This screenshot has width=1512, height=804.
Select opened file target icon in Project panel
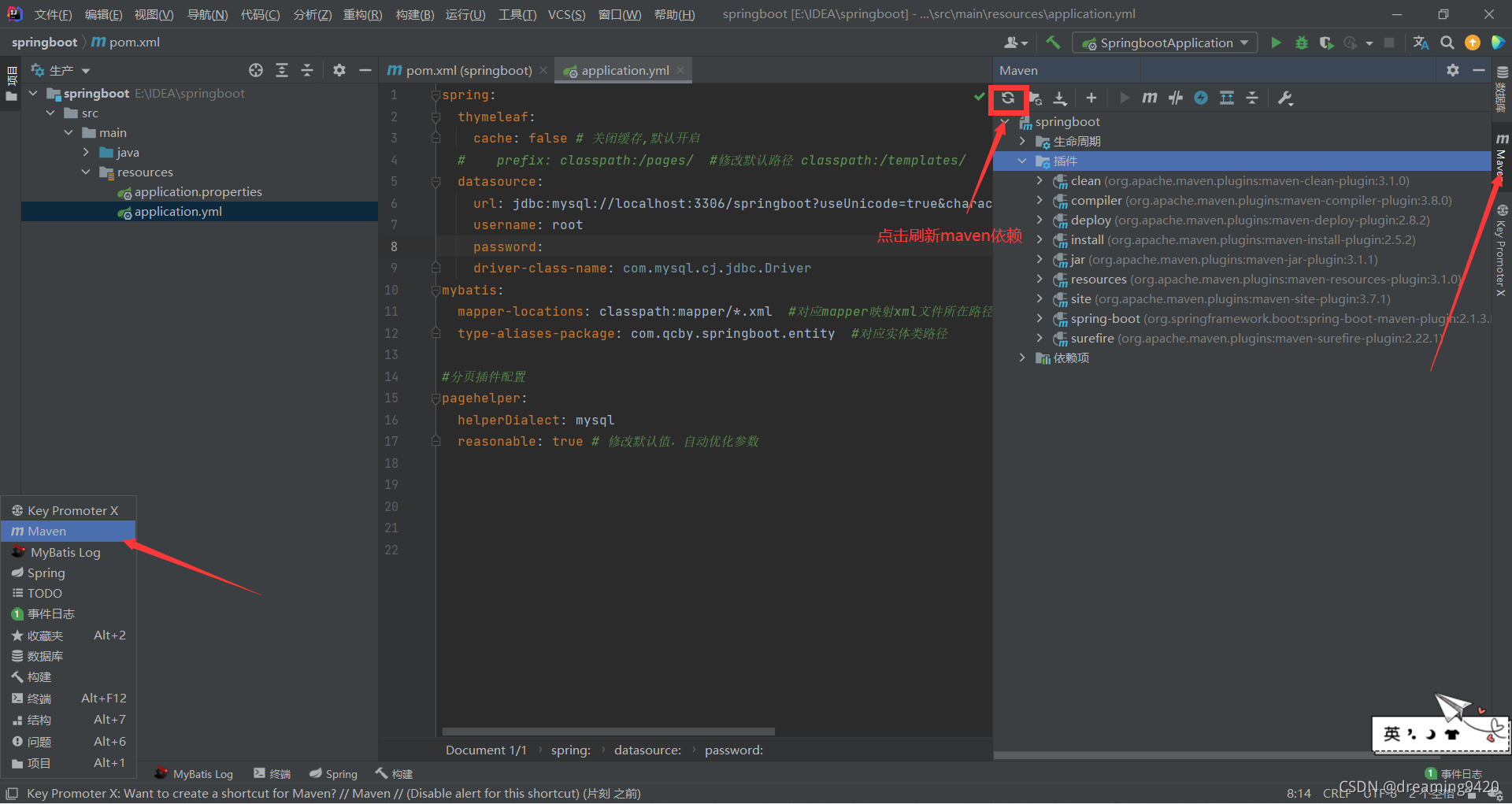(256, 70)
